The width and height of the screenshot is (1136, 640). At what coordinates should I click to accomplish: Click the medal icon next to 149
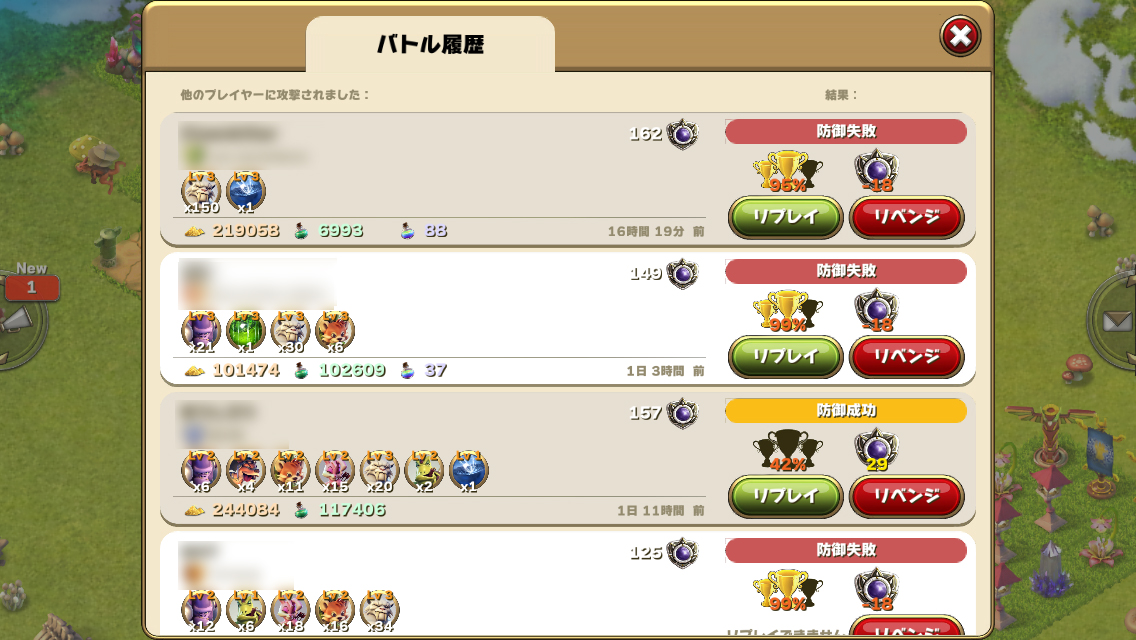coord(682,273)
